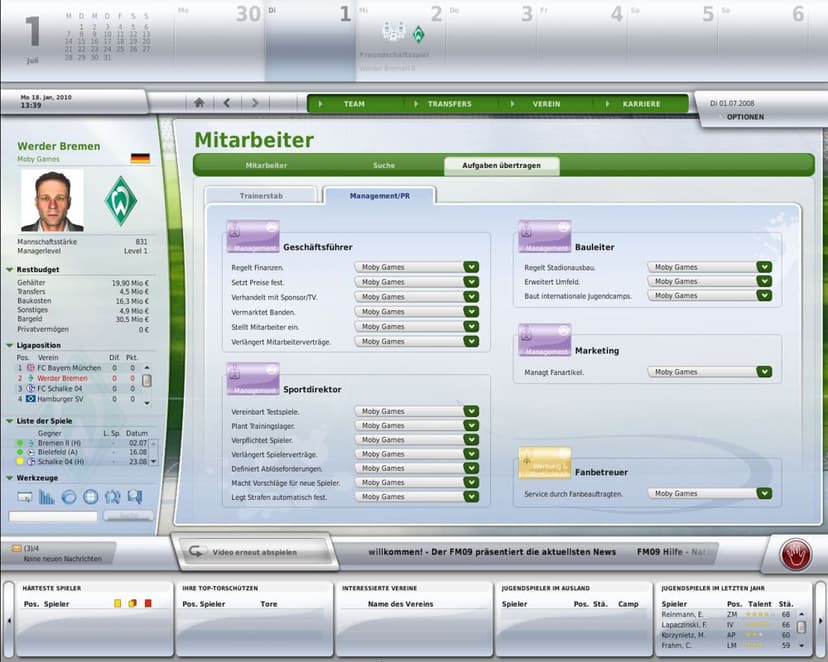Click the manager portrait photo
The image size is (828, 662).
click(x=52, y=201)
